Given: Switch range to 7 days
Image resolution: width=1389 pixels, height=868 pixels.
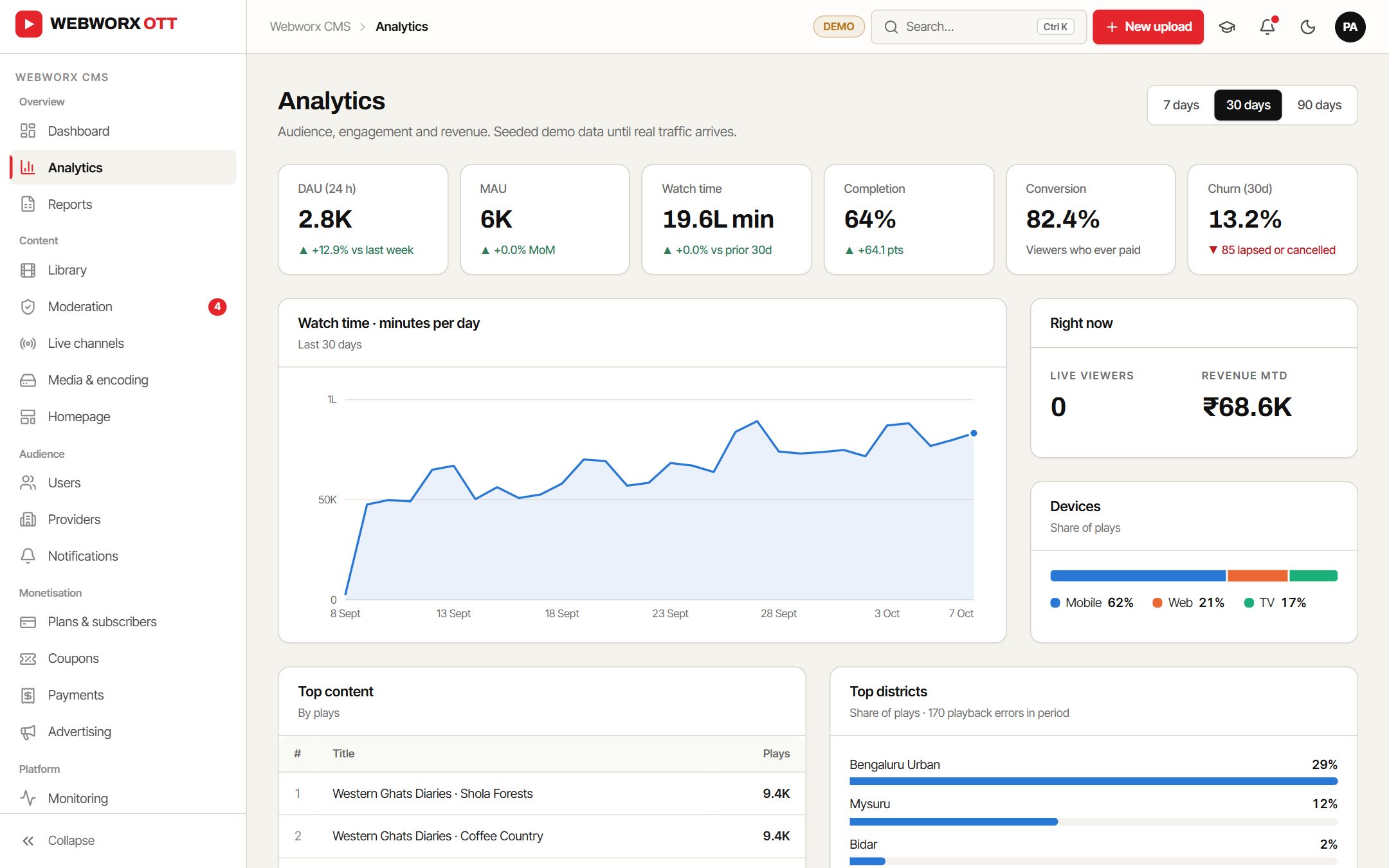Looking at the screenshot, I should click(x=1181, y=105).
